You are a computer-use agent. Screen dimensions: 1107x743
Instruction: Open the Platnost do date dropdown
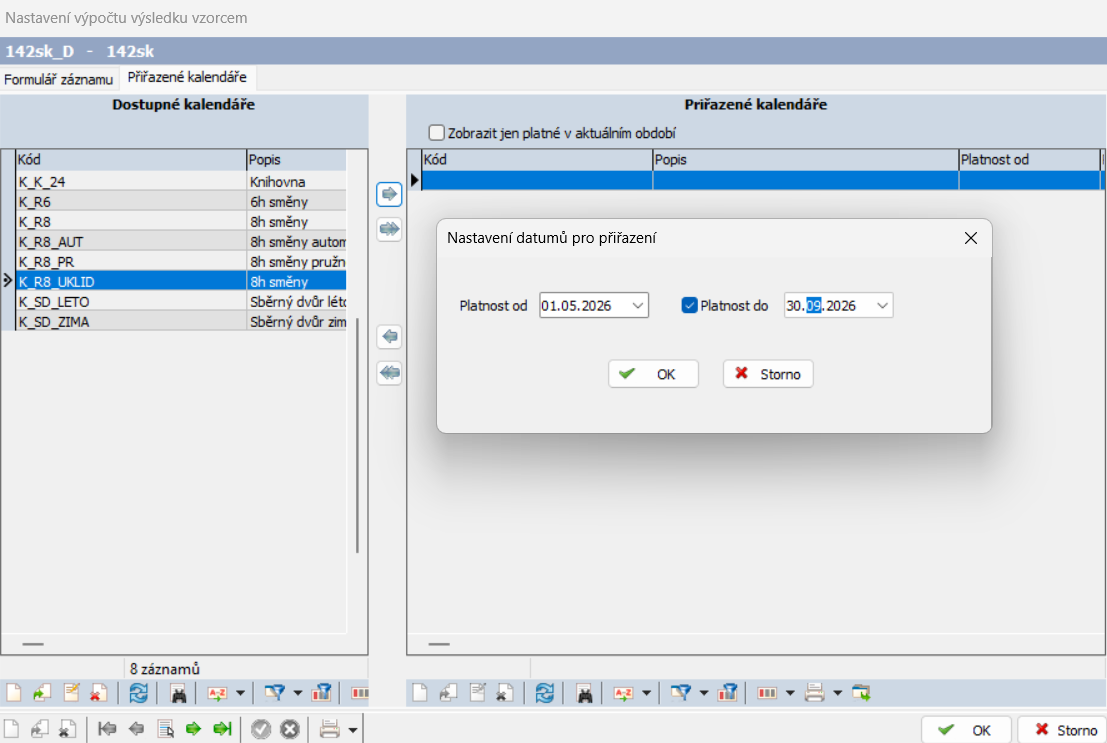click(882, 306)
